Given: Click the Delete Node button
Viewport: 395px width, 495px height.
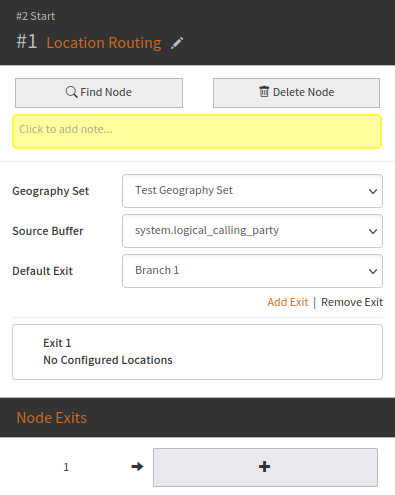Looking at the screenshot, I should (x=296, y=93).
